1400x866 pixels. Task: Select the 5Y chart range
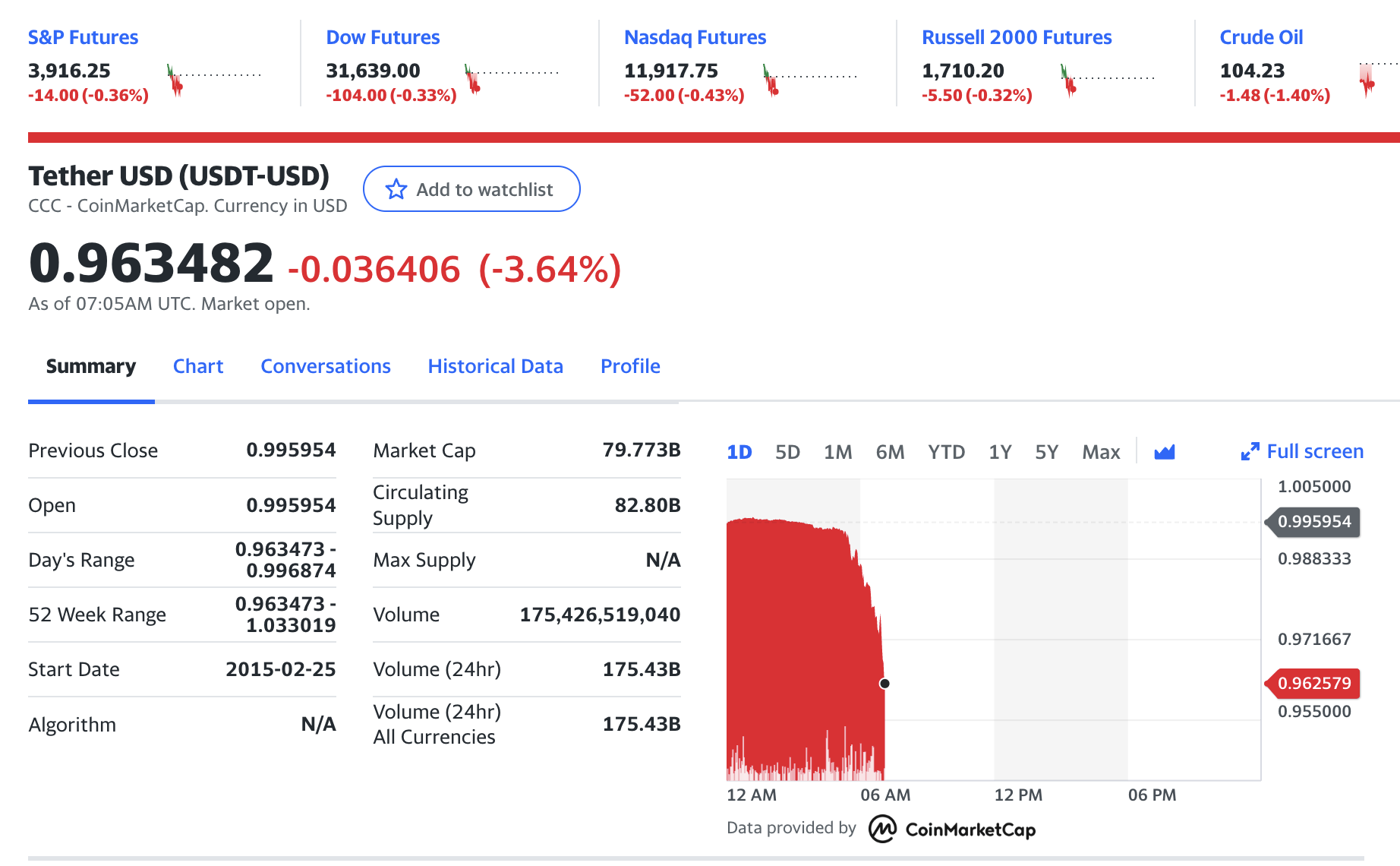pos(1046,452)
